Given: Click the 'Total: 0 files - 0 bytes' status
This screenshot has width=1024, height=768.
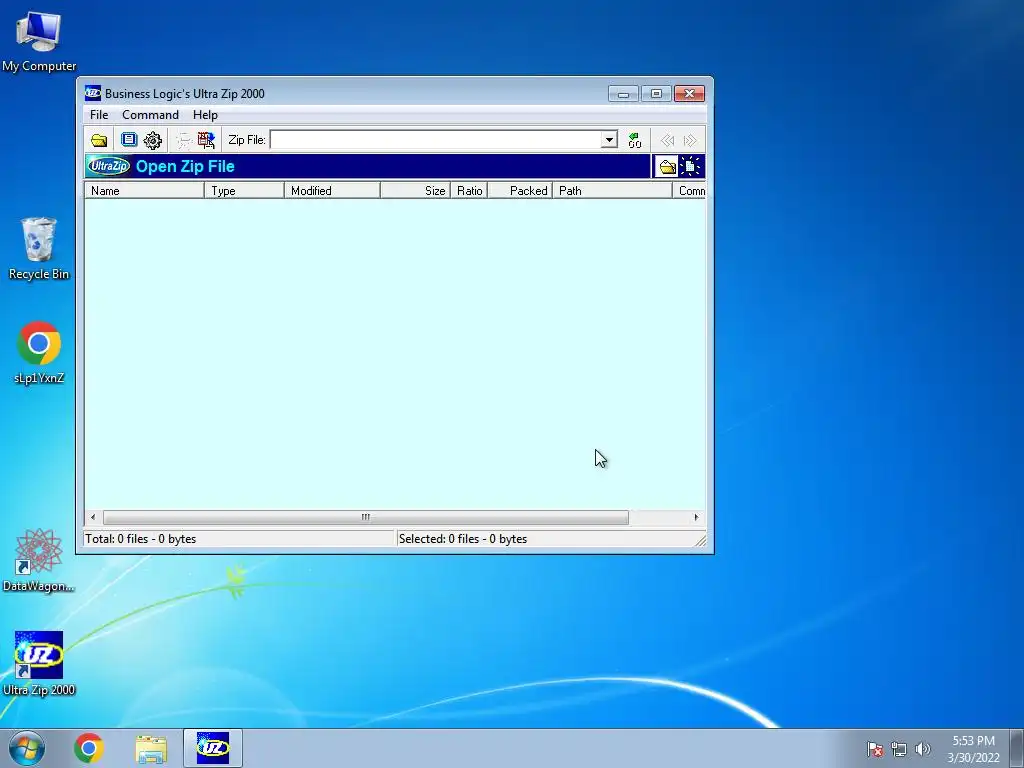Looking at the screenshot, I should tap(140, 539).
